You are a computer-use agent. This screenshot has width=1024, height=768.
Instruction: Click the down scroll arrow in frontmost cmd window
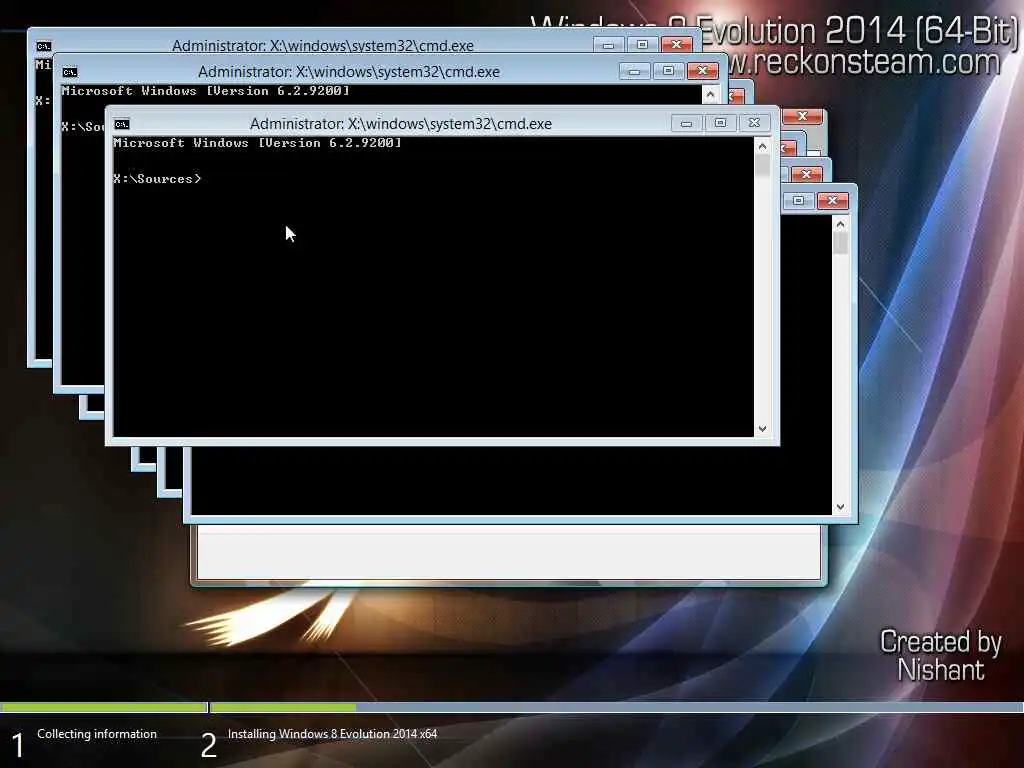pos(762,429)
